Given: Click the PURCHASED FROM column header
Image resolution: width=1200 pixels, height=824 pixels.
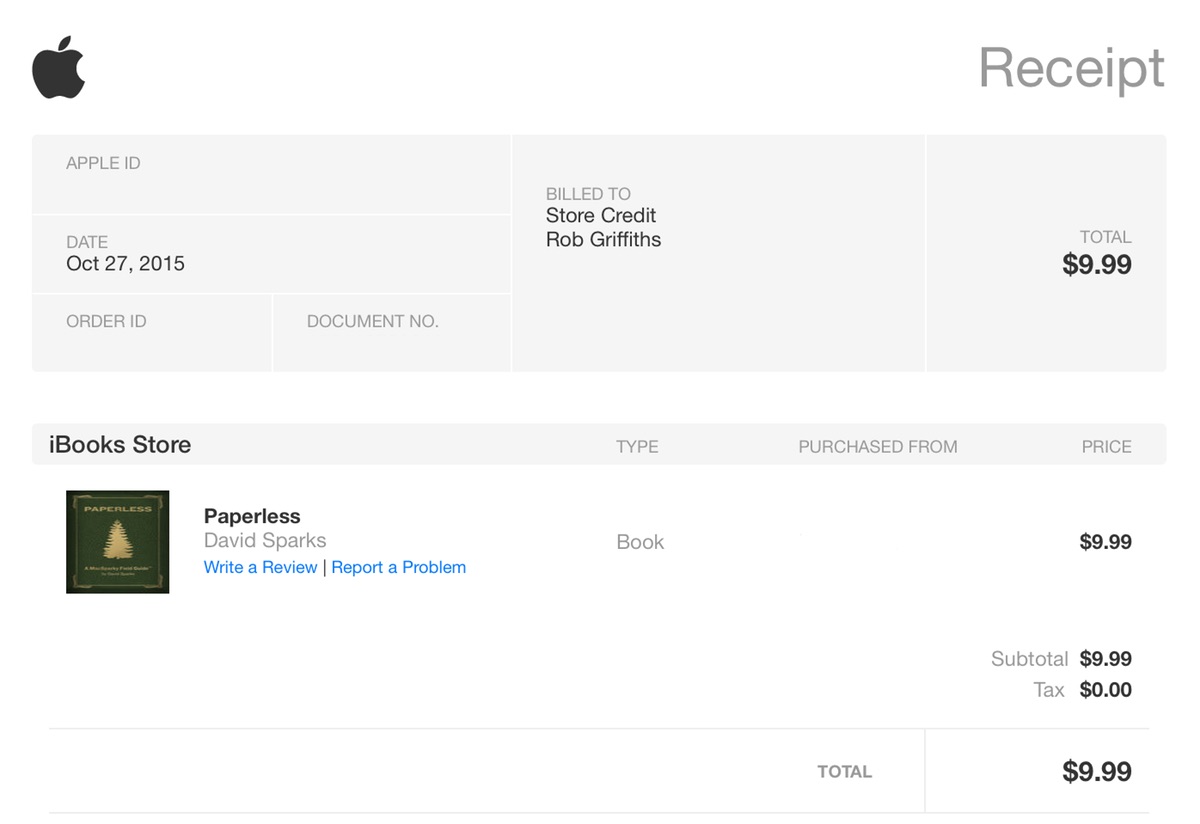Looking at the screenshot, I should click(878, 447).
